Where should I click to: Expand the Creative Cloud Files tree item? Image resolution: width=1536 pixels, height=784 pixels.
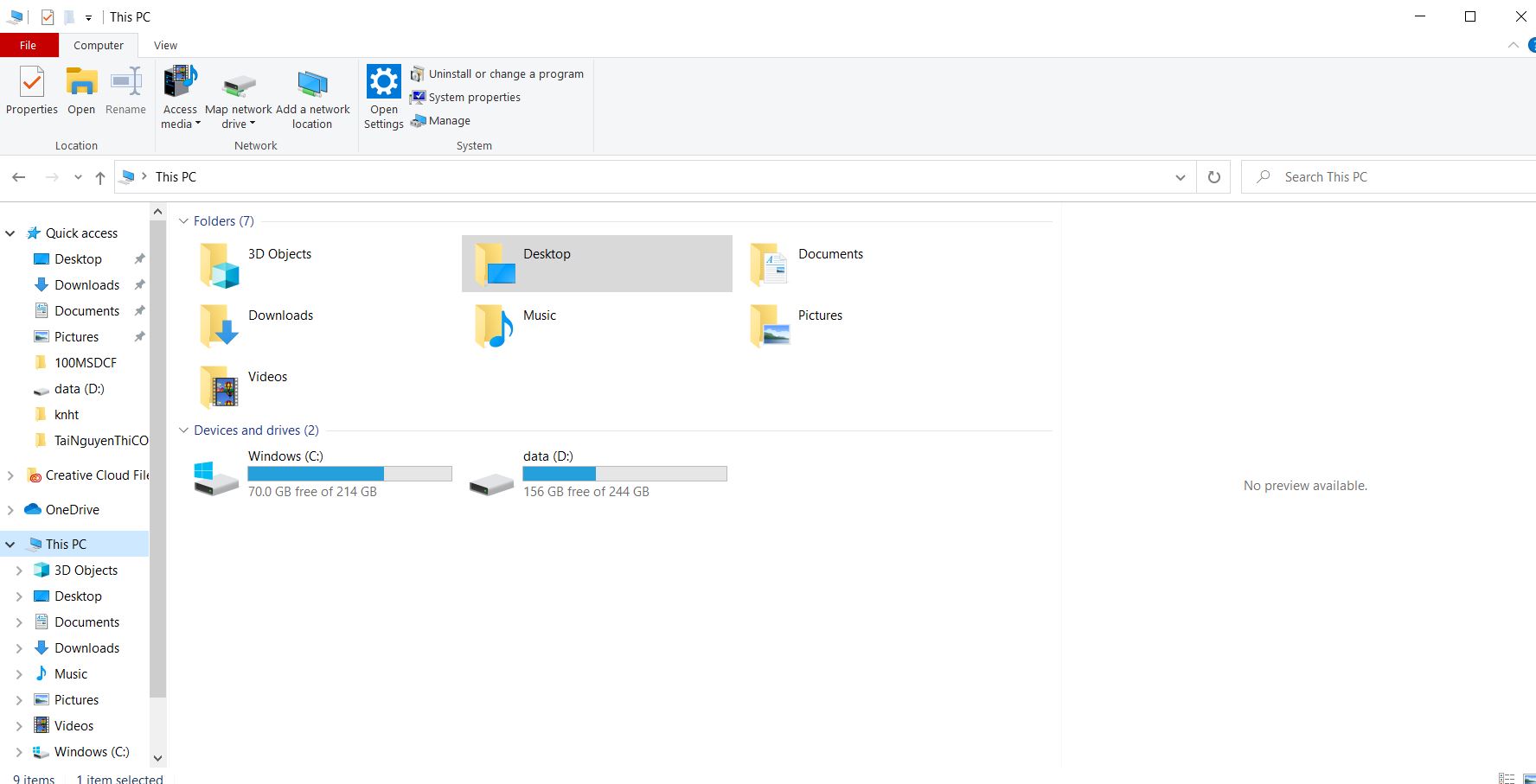(x=9, y=475)
